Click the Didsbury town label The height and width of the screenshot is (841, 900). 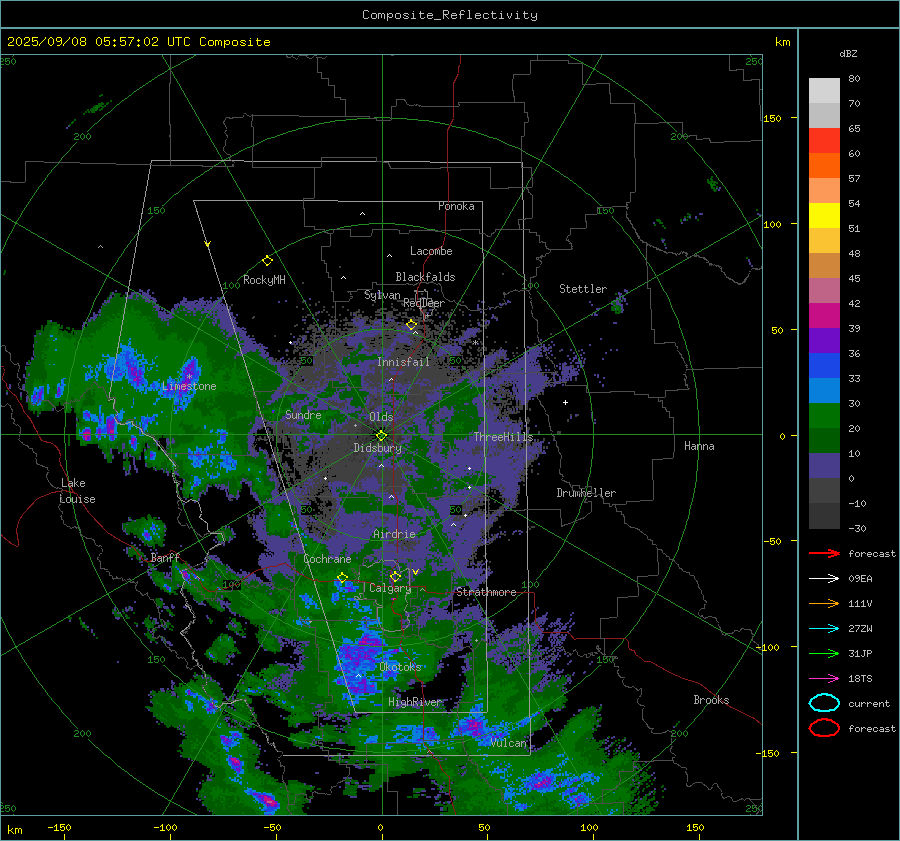click(378, 448)
